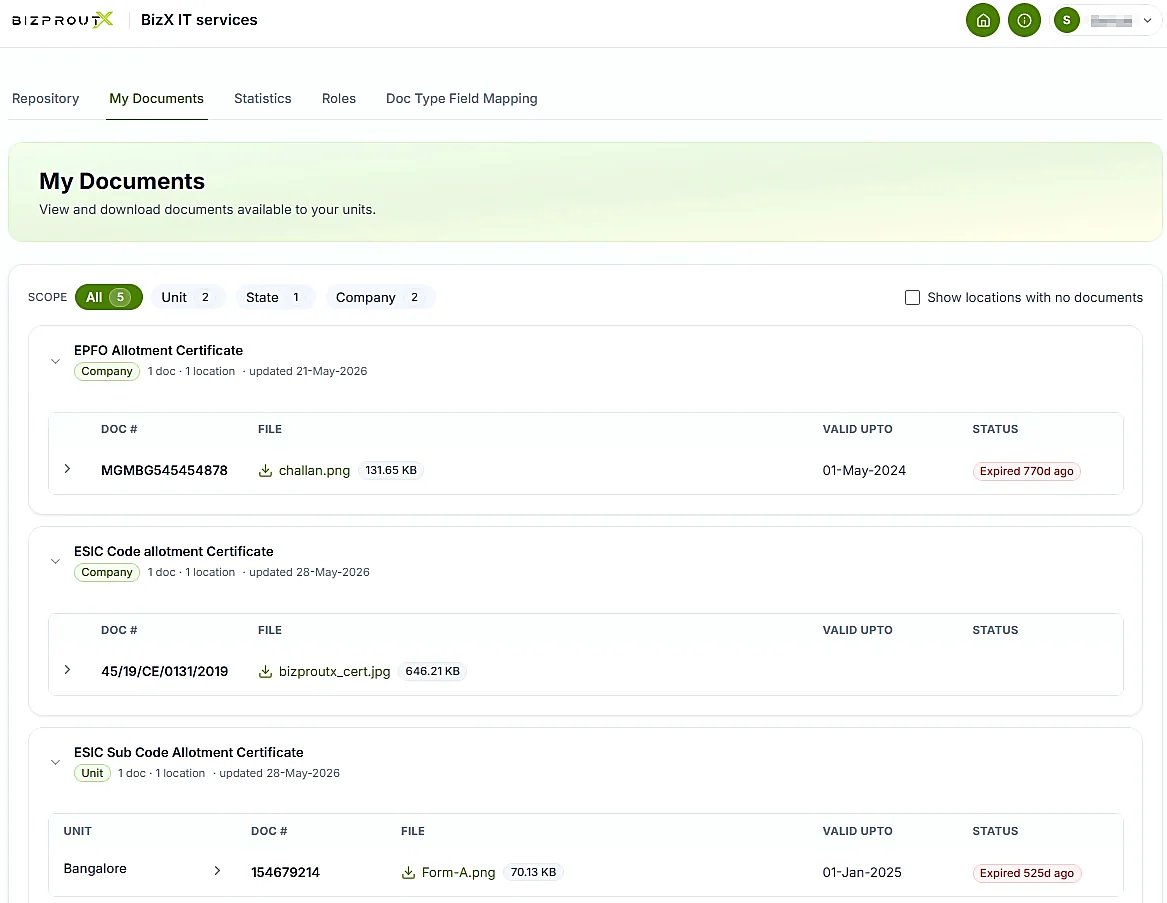This screenshot has height=903, width=1167.
Task: Click the Bangalore unit cell
Action: pyautogui.click(x=95, y=869)
